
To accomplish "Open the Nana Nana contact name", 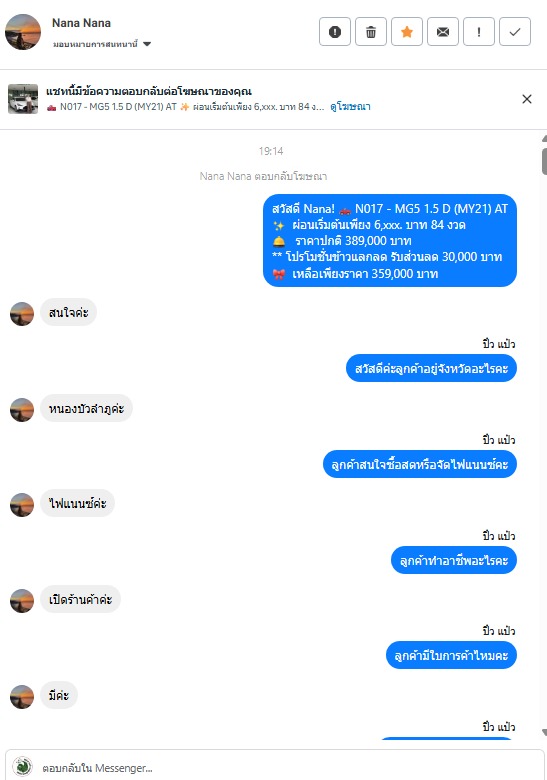I will click(x=82, y=23).
